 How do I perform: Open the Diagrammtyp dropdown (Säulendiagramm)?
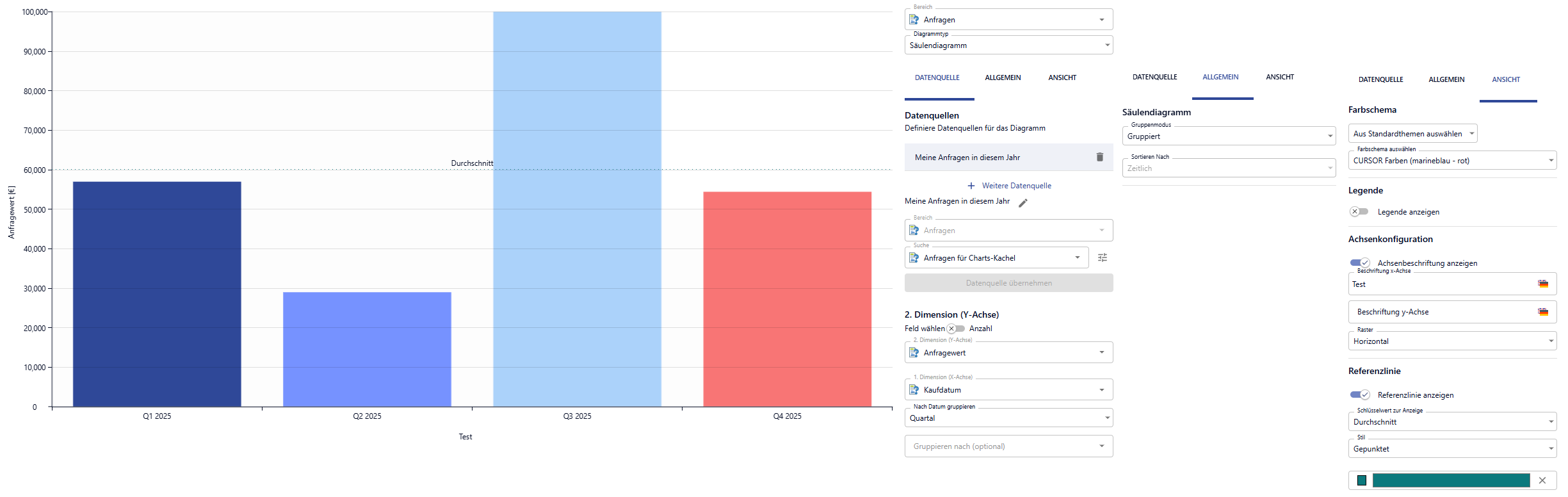click(1008, 45)
